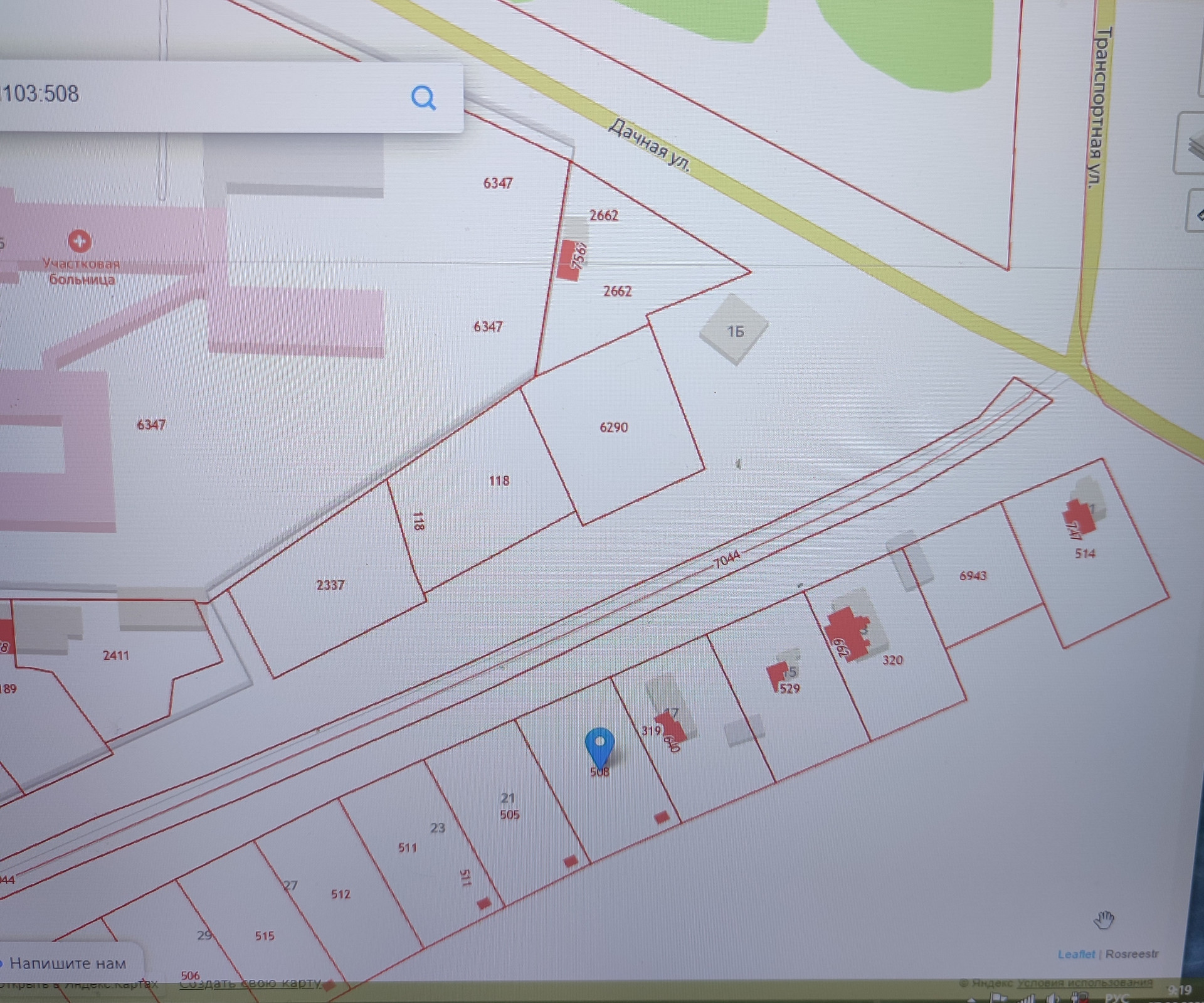Click building 1Б on the map

[x=734, y=331]
